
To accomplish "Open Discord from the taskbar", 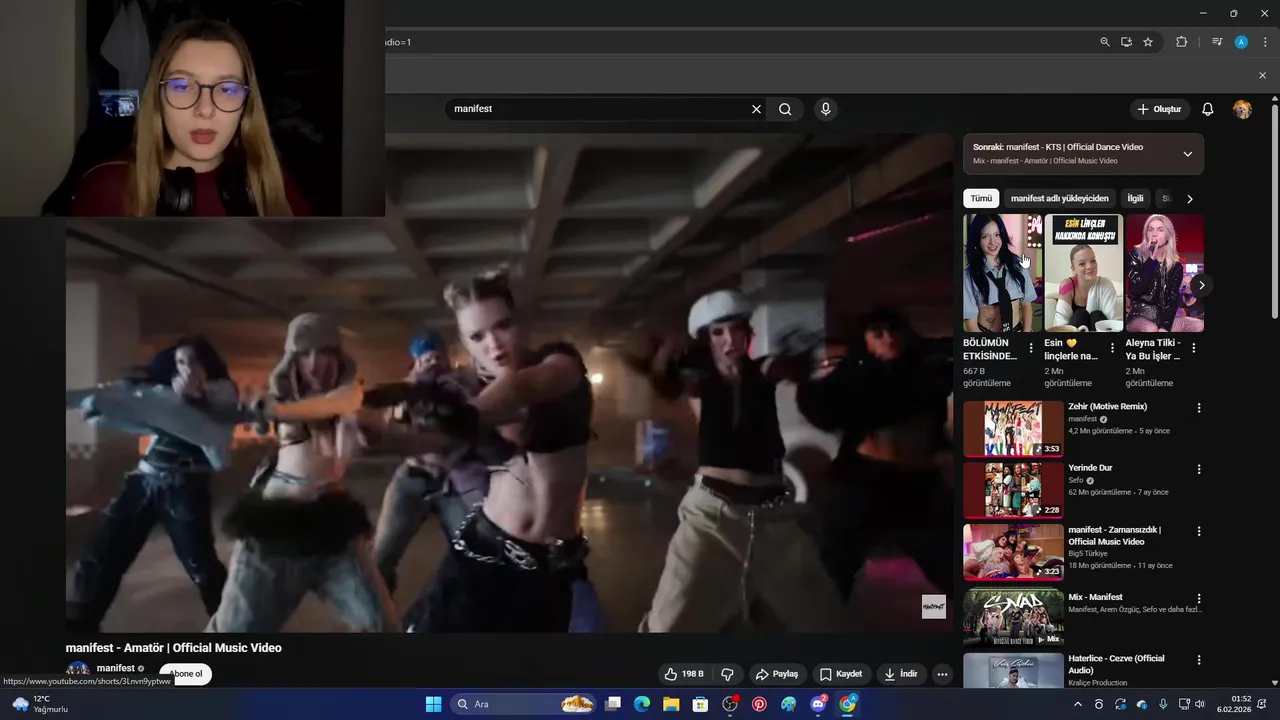I will click(818, 704).
